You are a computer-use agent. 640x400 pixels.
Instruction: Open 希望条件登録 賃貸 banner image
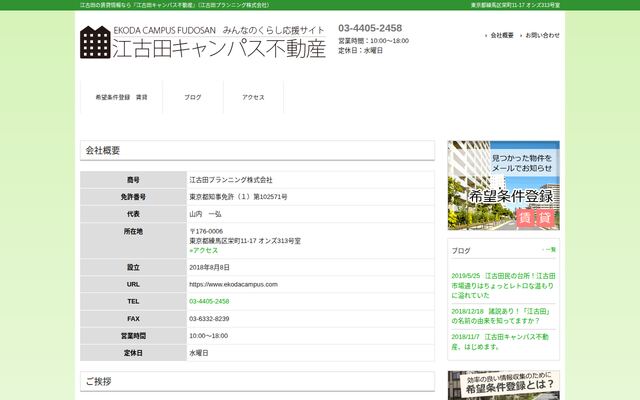tap(504, 185)
